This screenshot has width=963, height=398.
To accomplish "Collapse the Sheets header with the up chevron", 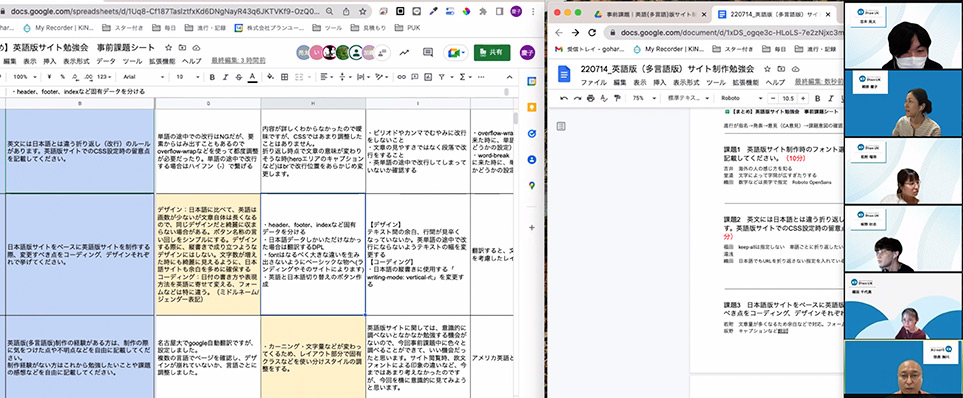I will (x=509, y=77).
